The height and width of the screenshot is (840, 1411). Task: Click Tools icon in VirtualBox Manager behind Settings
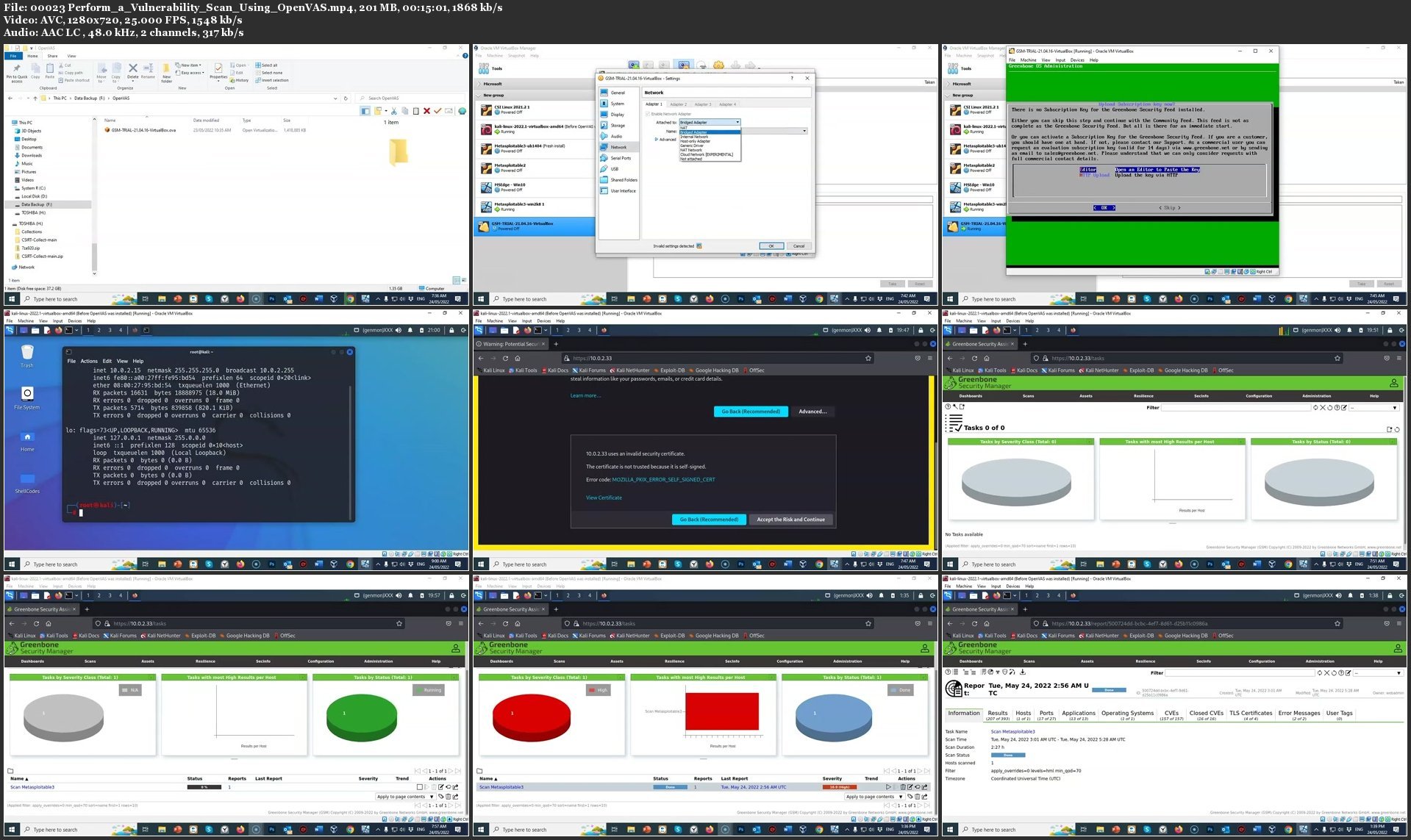coord(484,68)
